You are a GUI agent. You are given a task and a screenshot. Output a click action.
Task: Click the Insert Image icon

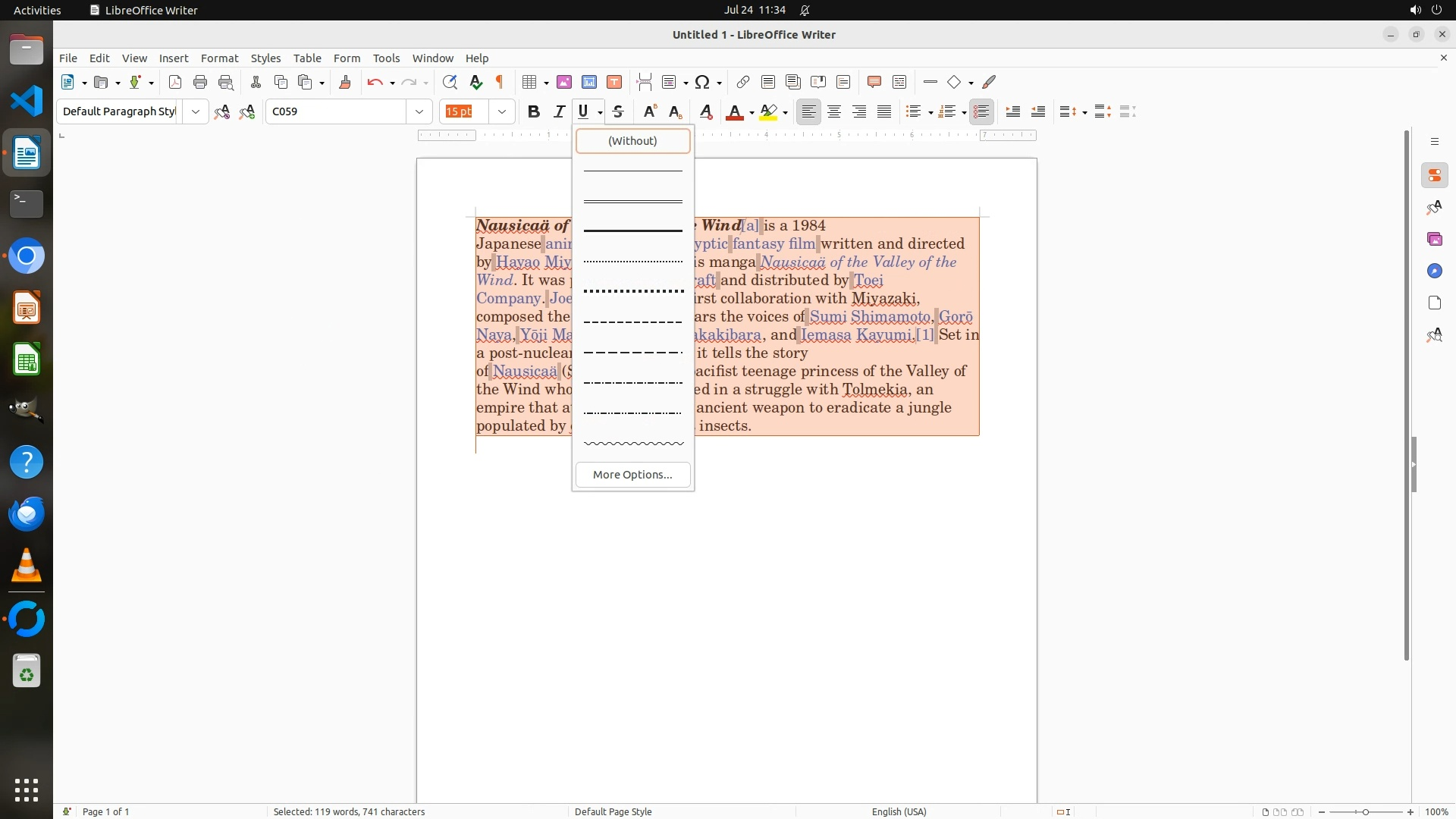[564, 82]
